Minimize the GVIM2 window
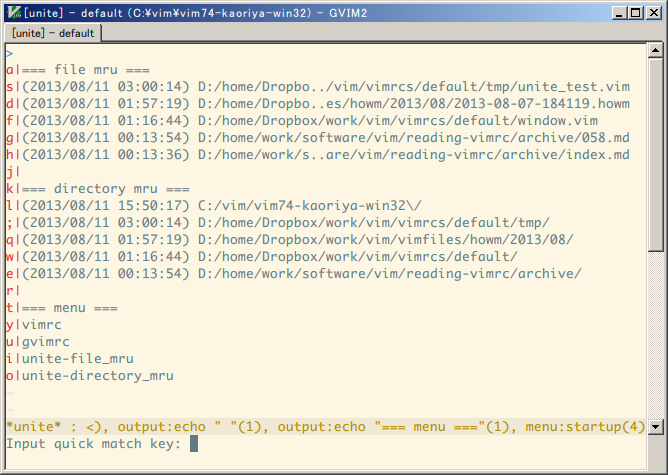 coord(619,13)
